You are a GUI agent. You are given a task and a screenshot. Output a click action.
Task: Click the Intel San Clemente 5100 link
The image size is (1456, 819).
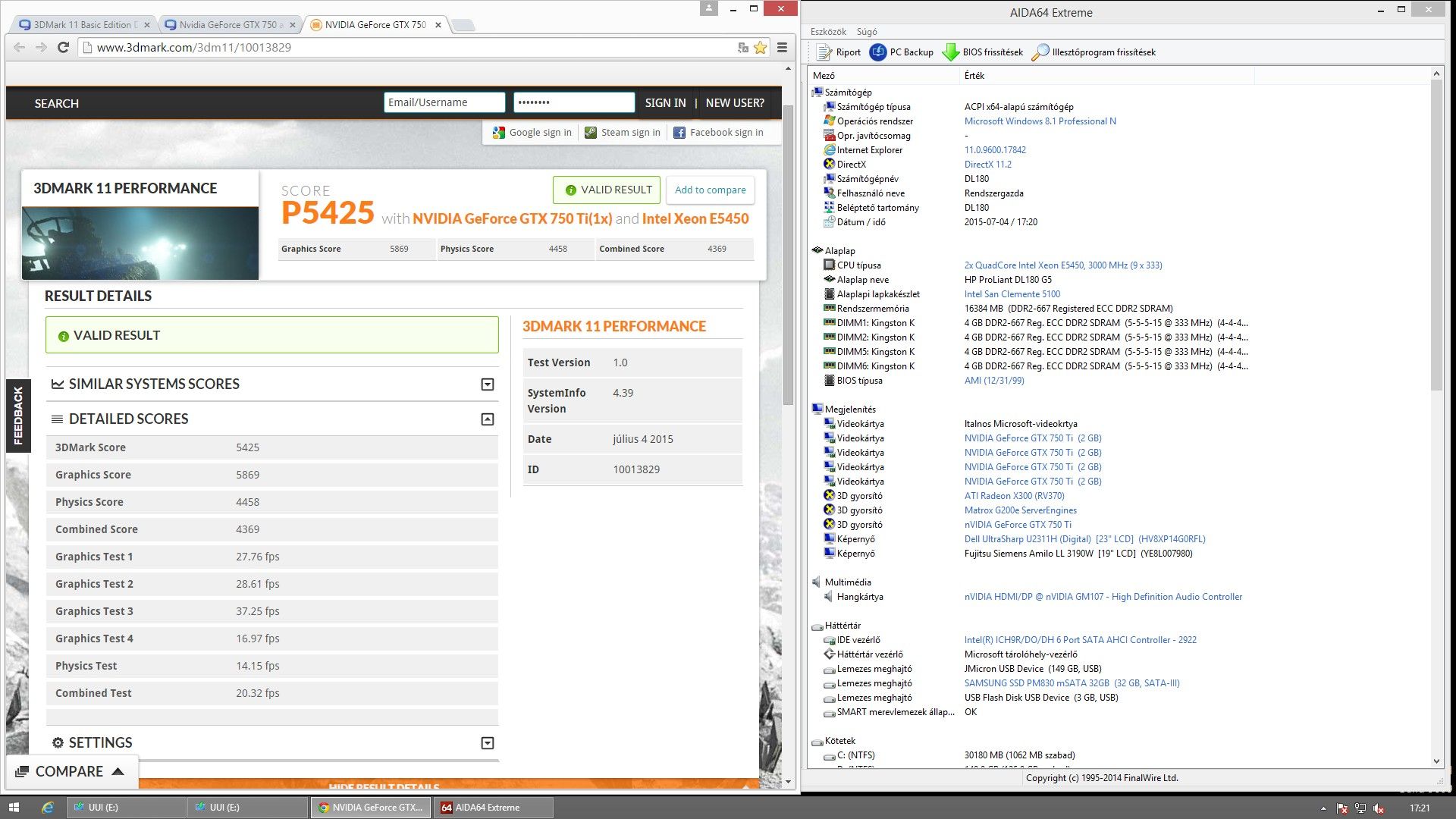click(x=1012, y=294)
